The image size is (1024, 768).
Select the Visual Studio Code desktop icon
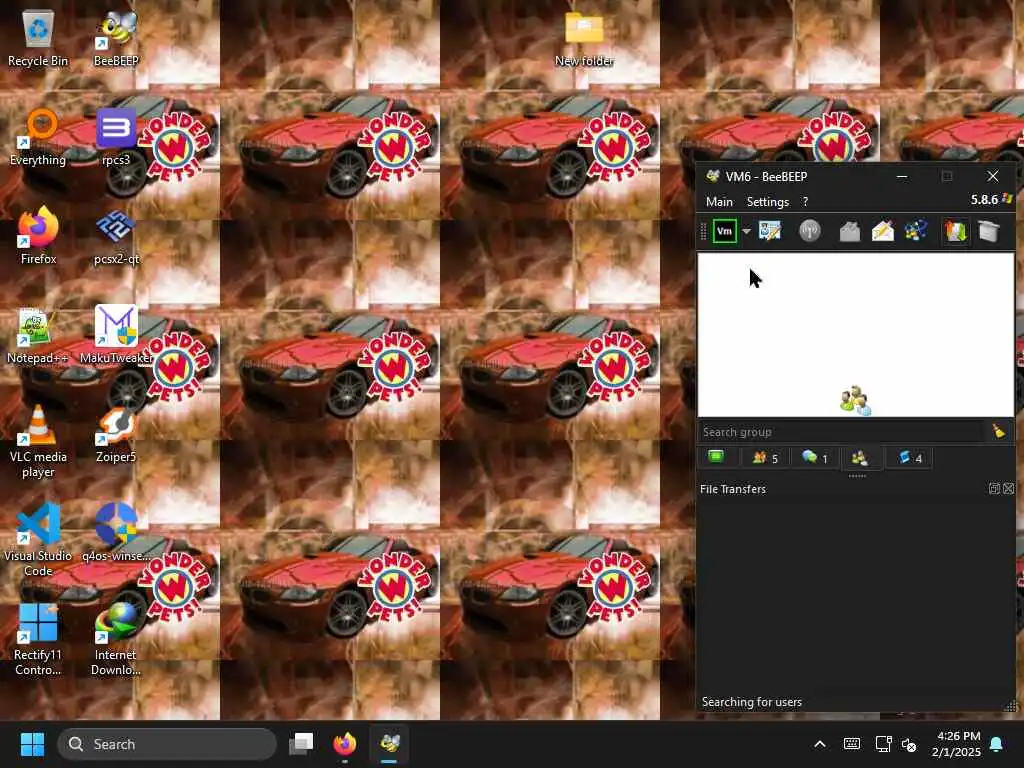(38, 540)
